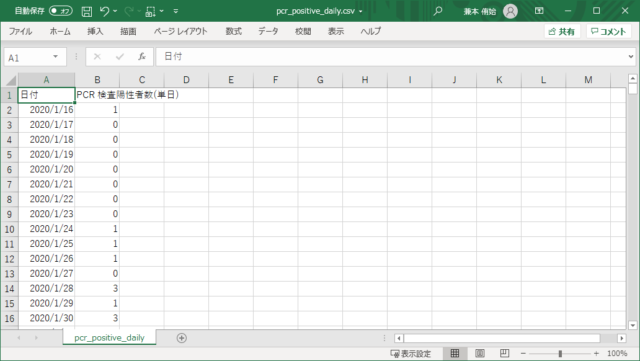
Task: Click the user account avatar icon
Action: point(510,11)
